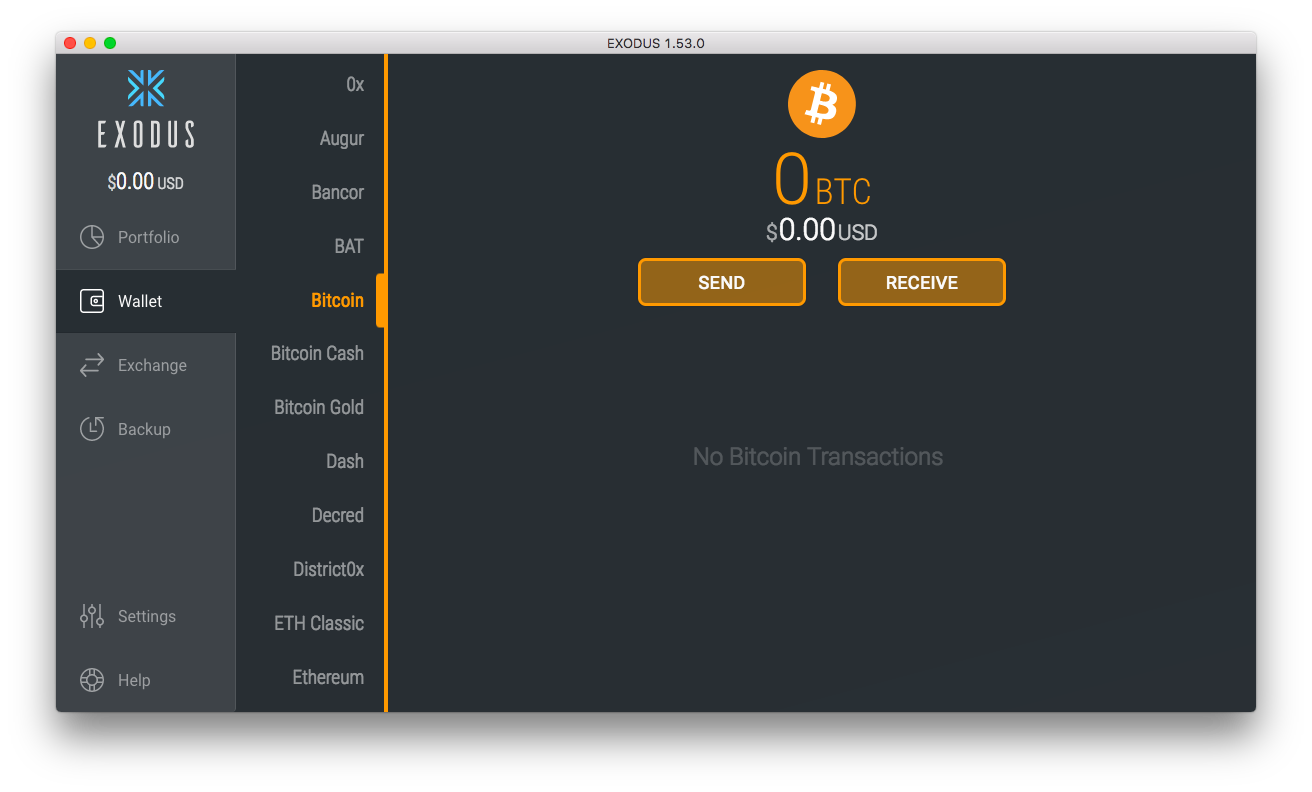Click the orange Bitcoin logo
The image size is (1312, 792).
[x=822, y=104]
